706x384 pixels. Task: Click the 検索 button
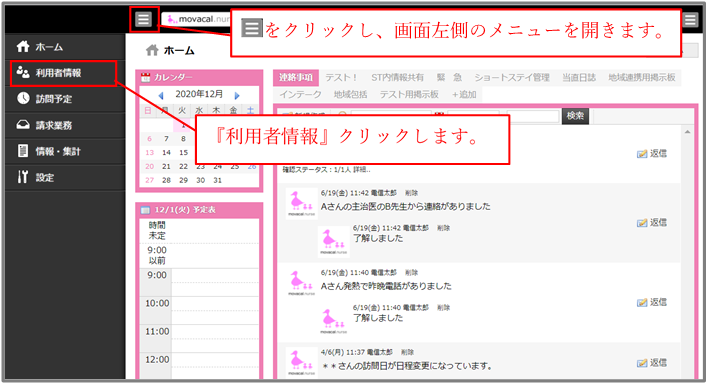coord(575,116)
